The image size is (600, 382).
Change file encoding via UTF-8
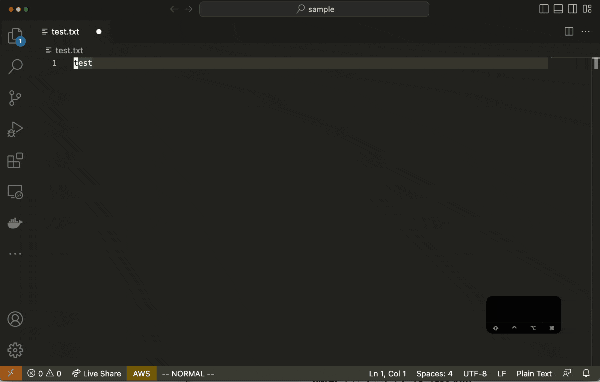[475, 374]
